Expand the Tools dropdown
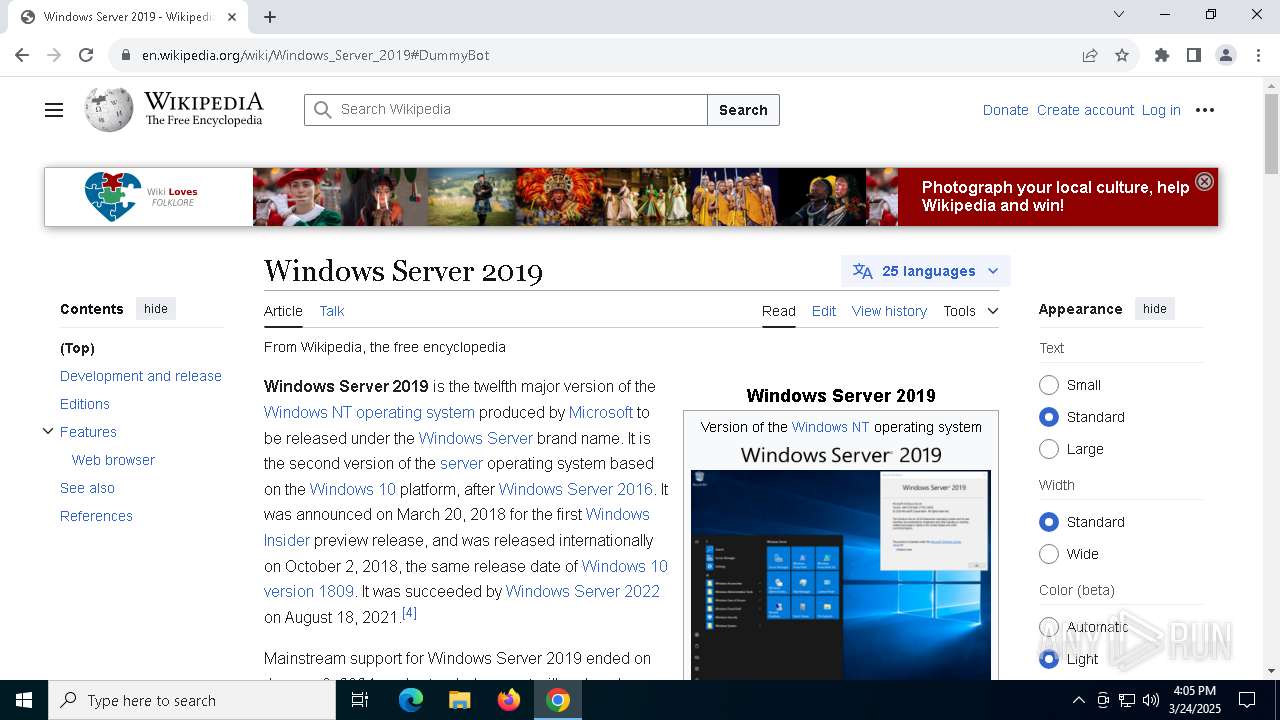1280x720 pixels. (x=971, y=311)
